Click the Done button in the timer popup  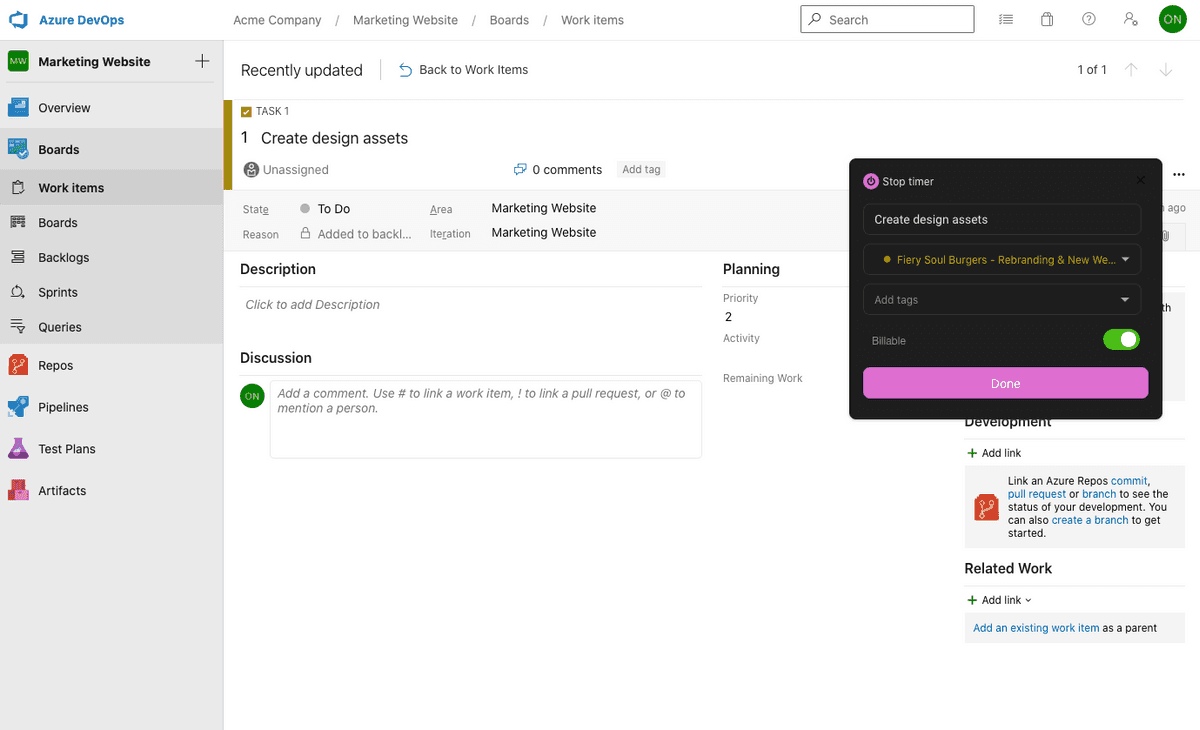(1004, 383)
